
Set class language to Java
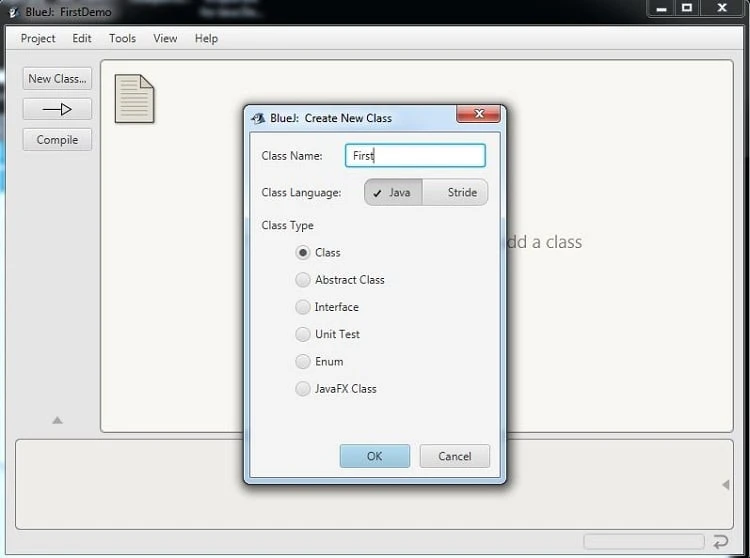(393, 192)
